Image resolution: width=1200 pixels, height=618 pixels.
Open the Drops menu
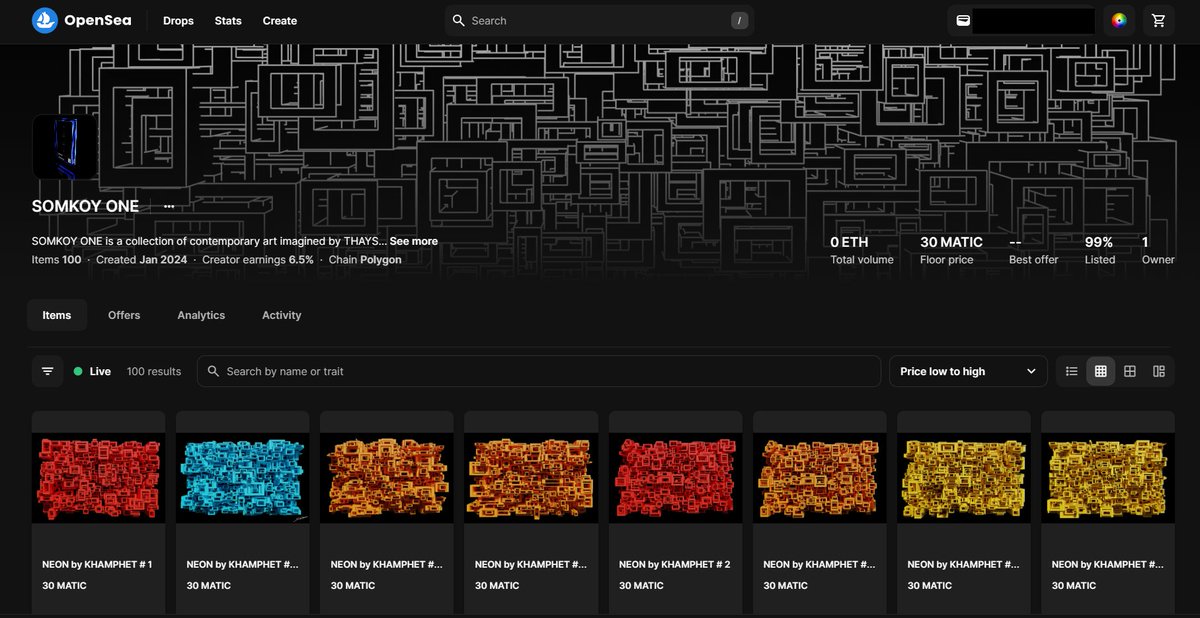point(178,20)
